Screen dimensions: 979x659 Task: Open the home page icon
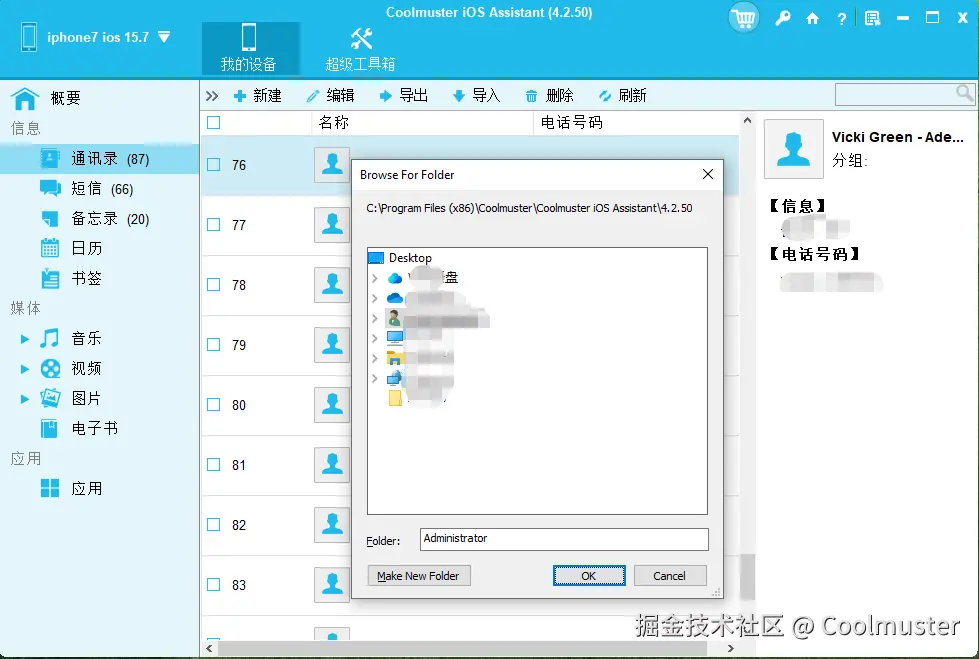coord(813,18)
